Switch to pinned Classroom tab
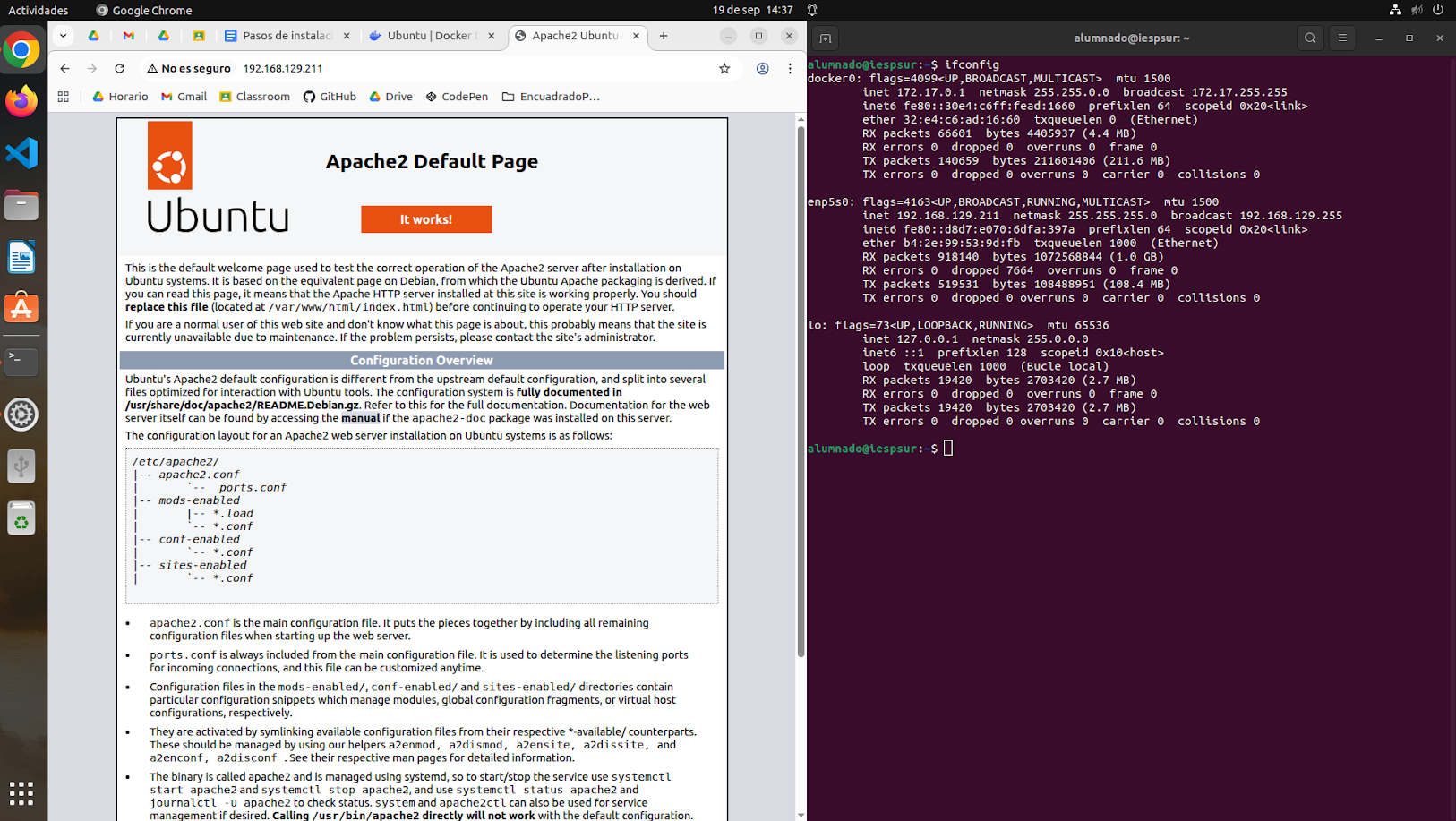The width and height of the screenshot is (1456, 821). tap(199, 36)
